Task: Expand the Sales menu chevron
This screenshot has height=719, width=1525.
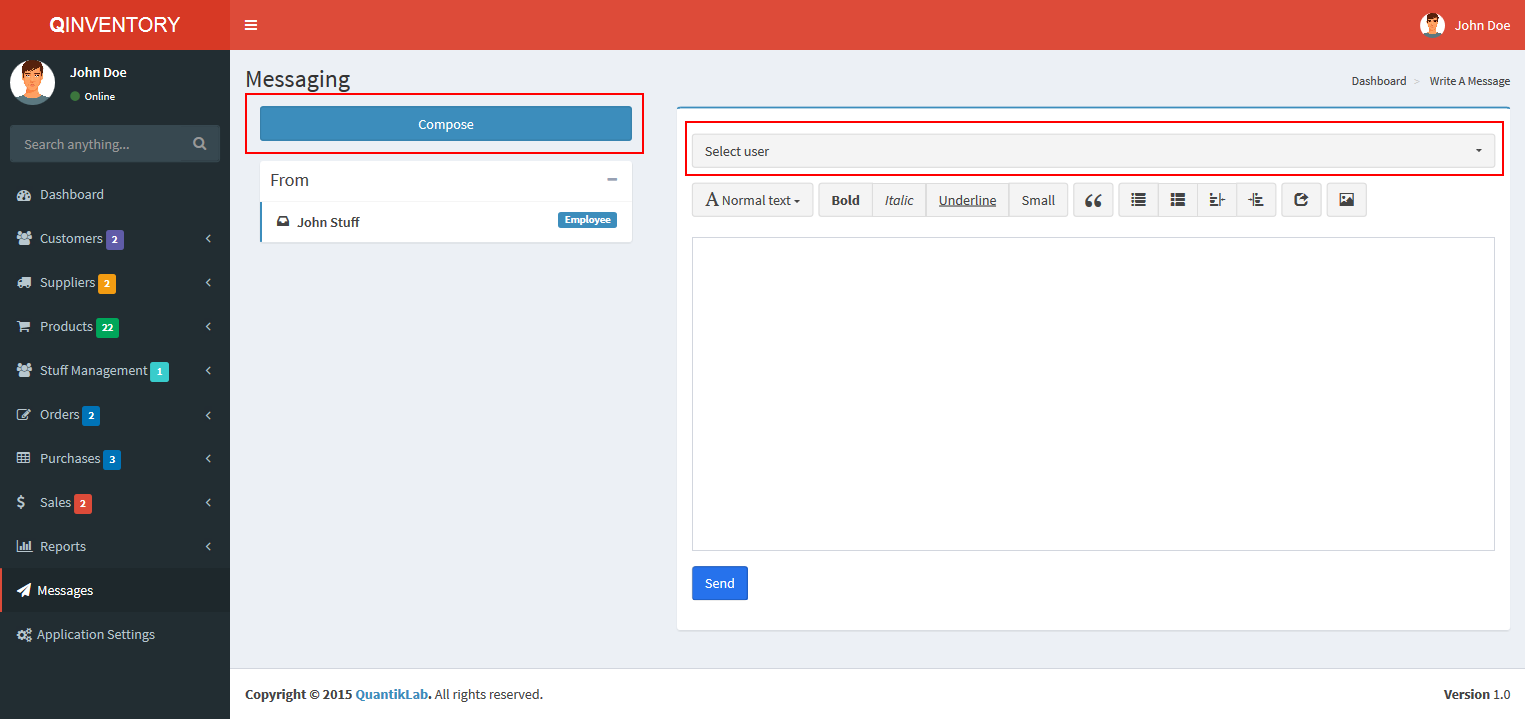Action: pyautogui.click(x=208, y=503)
